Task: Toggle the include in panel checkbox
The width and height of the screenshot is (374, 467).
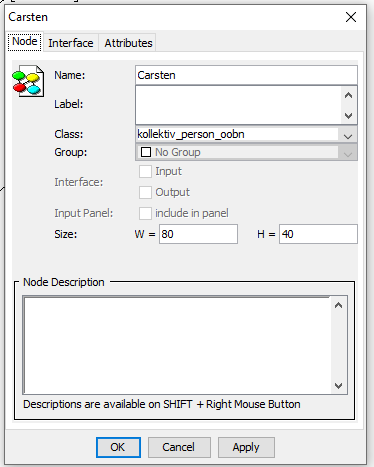Action: [145, 213]
